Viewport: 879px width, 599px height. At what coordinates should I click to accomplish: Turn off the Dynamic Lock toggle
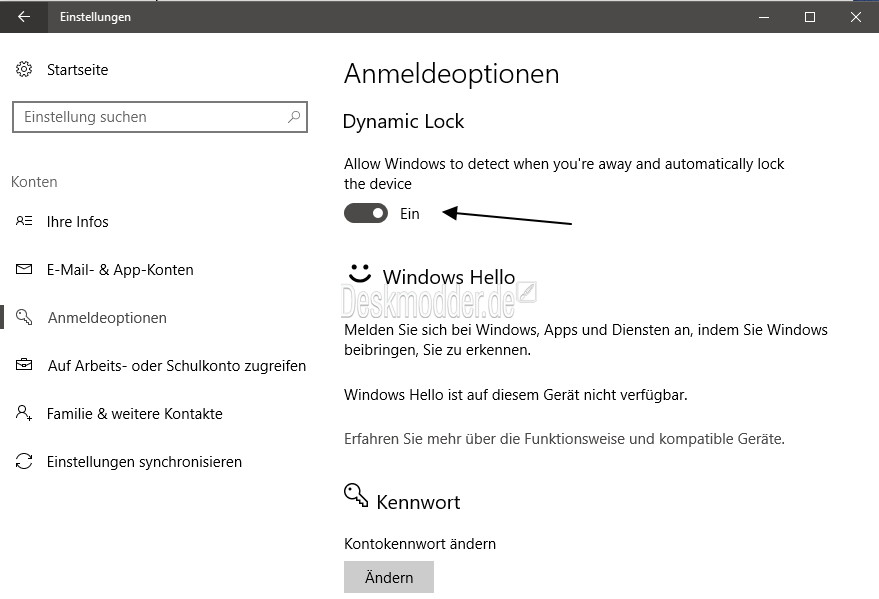(366, 213)
